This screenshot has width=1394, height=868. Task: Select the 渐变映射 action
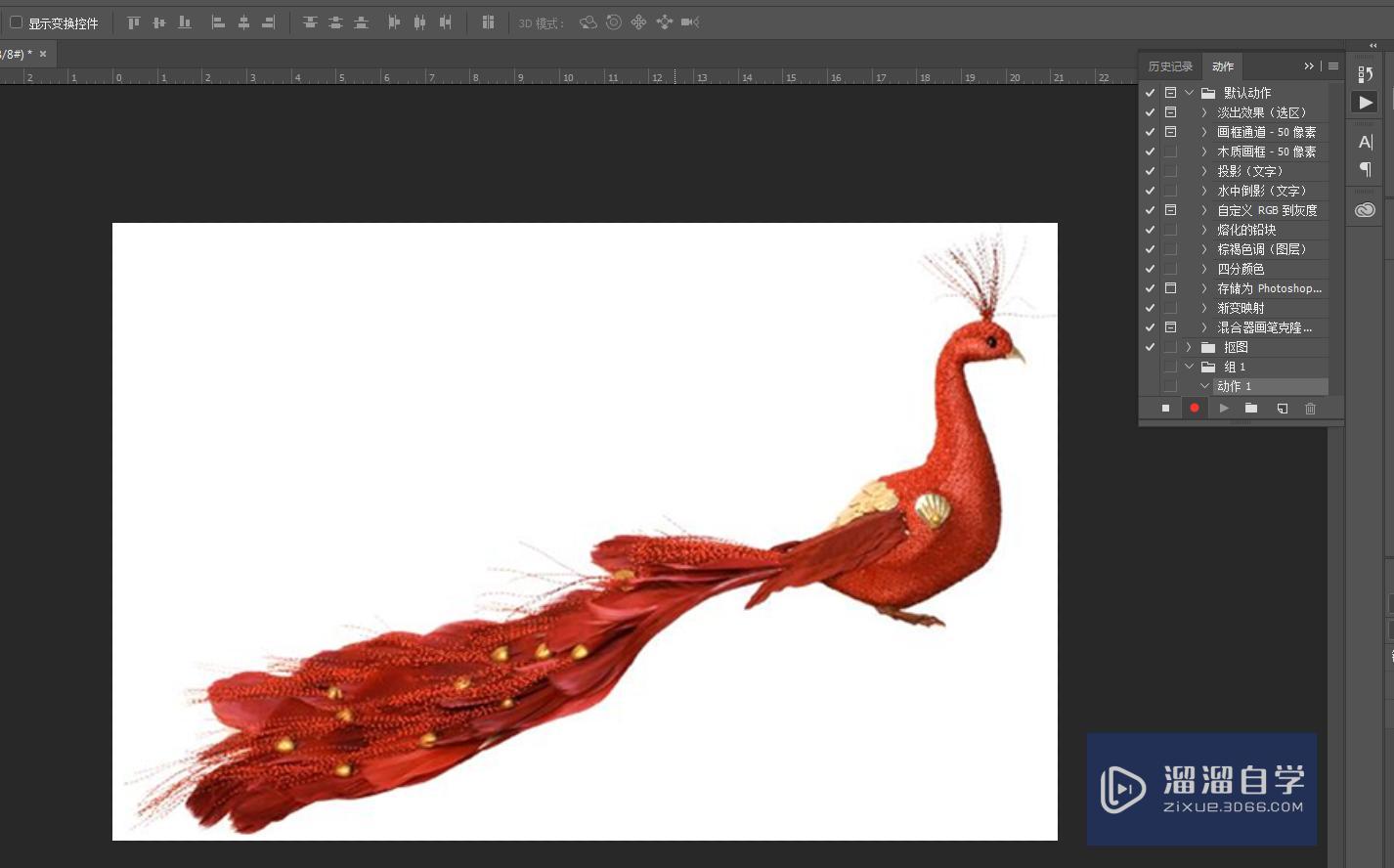tap(1241, 308)
